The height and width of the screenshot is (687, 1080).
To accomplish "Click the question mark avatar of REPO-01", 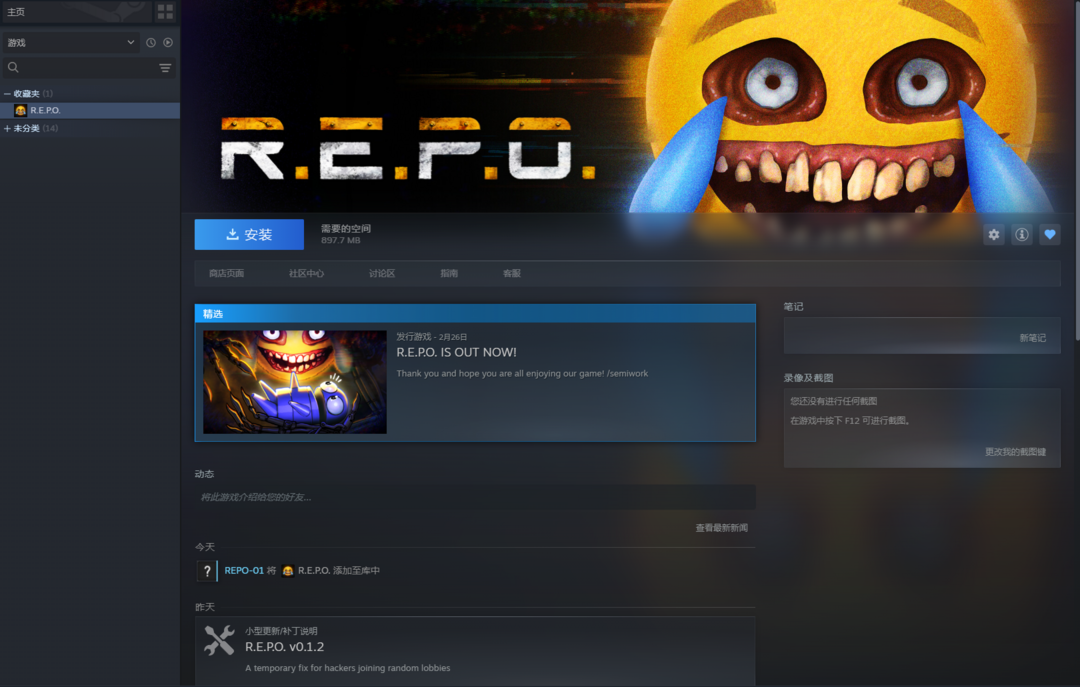I will click(x=207, y=571).
